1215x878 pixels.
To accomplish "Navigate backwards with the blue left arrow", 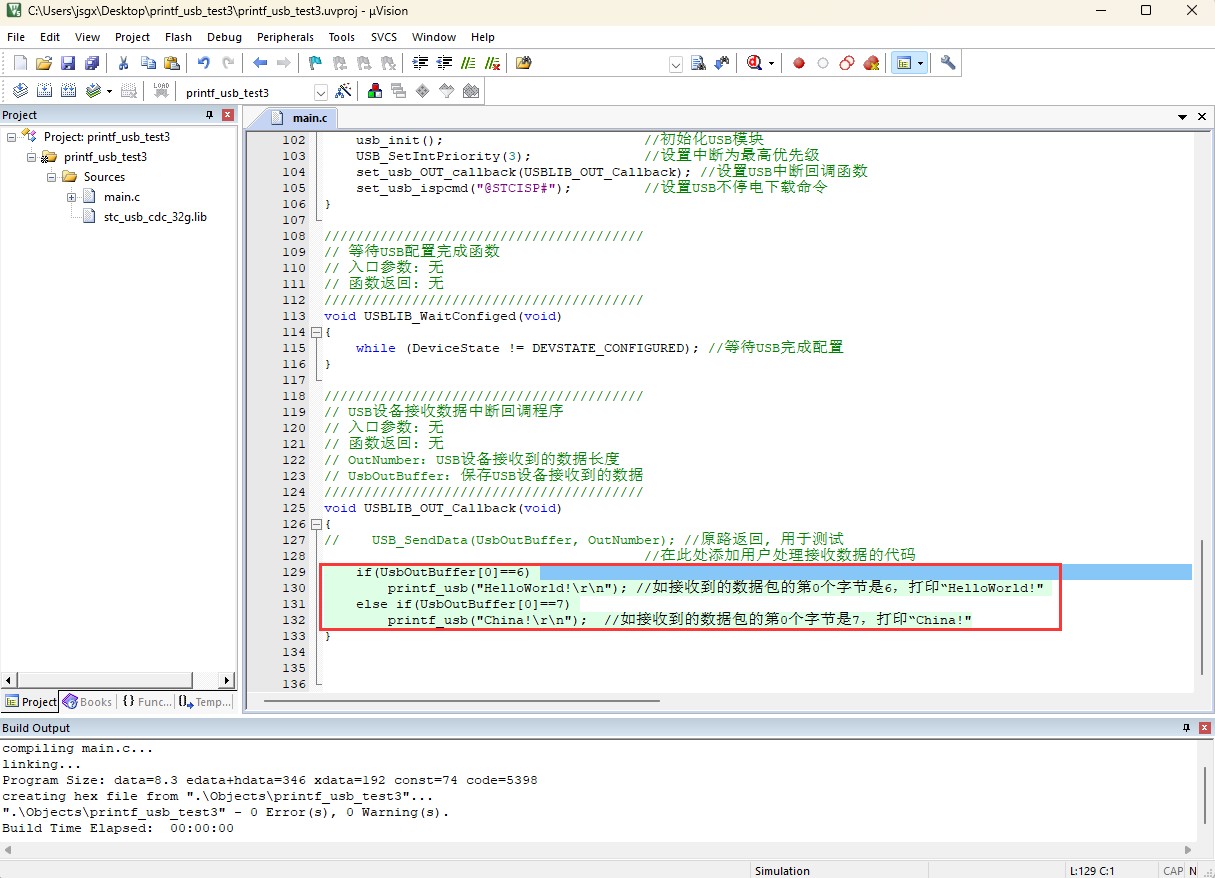I will pos(260,63).
